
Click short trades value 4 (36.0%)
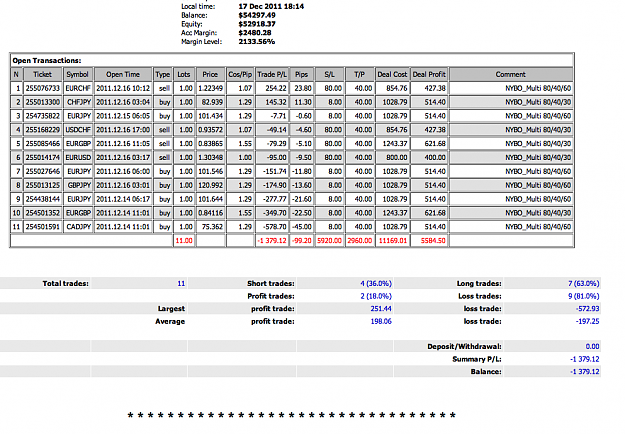tap(376, 283)
